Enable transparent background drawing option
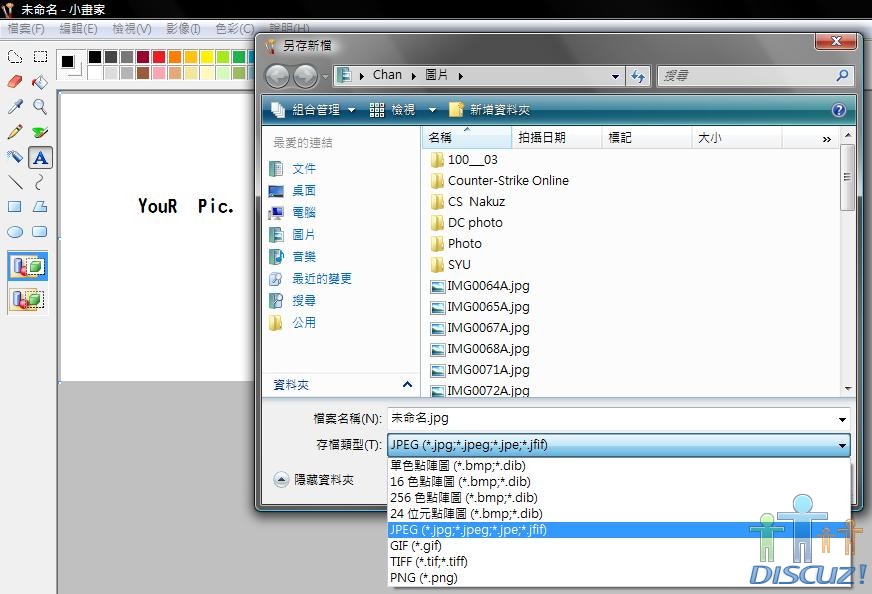This screenshot has width=872, height=594. point(27,298)
